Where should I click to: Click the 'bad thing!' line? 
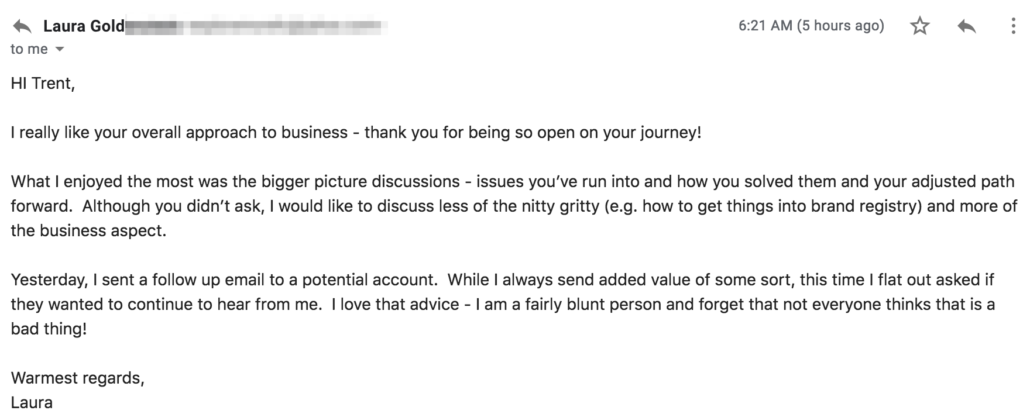pos(49,329)
